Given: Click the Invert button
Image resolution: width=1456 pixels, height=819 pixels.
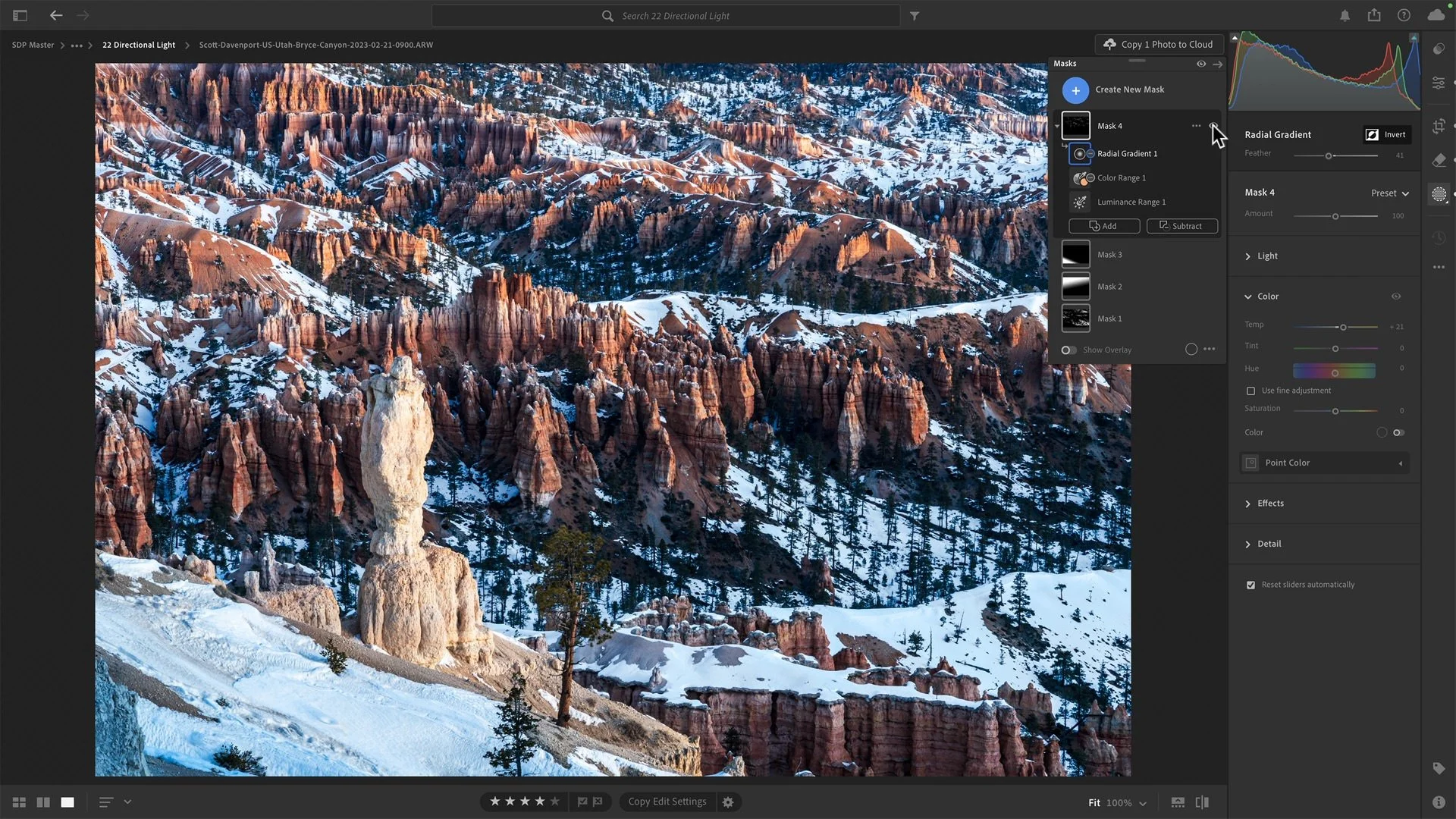Looking at the screenshot, I should coord(1387,134).
